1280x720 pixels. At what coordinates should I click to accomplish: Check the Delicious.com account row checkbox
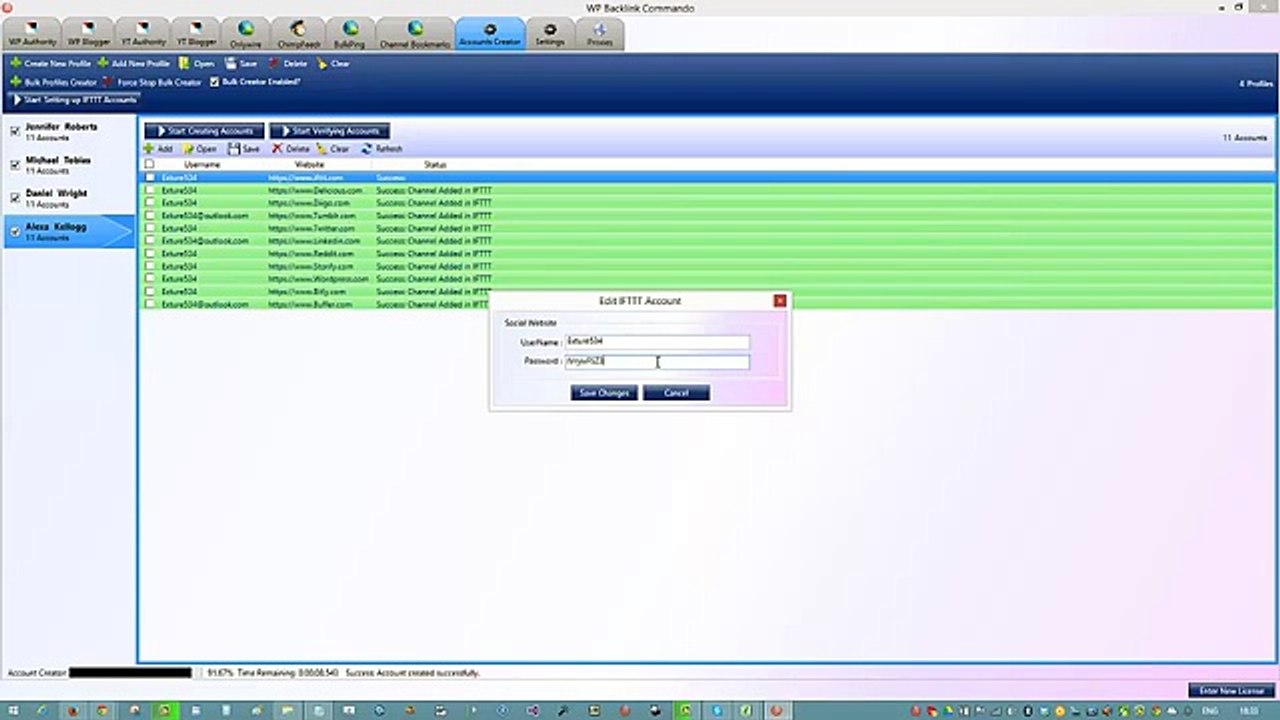(x=150, y=190)
